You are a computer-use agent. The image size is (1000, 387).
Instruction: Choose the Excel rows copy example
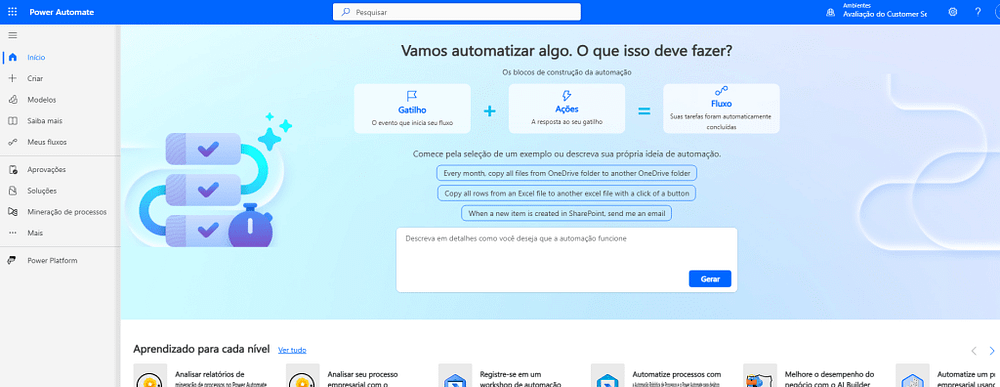point(566,193)
